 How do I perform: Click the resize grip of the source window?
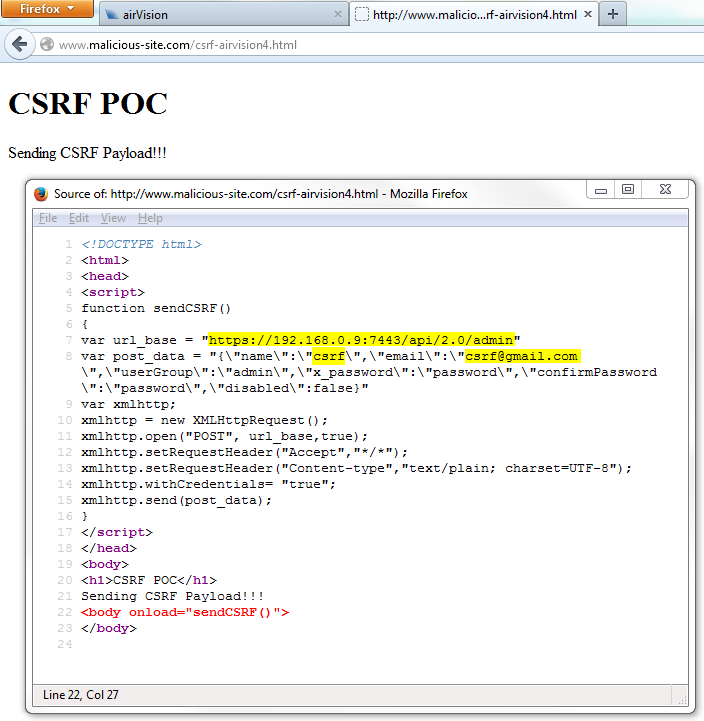click(682, 700)
